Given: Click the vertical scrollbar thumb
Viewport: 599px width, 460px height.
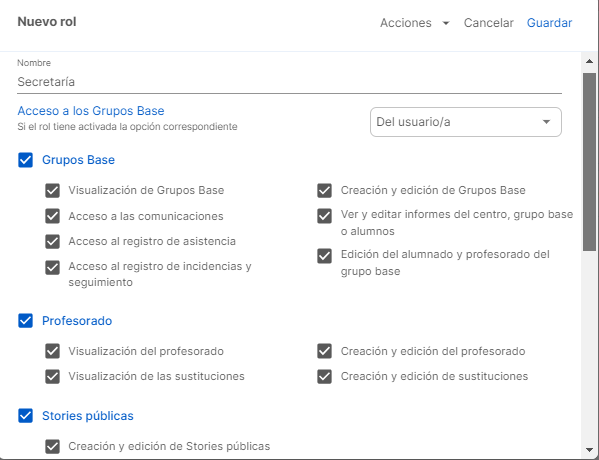Looking at the screenshot, I should [589, 162].
